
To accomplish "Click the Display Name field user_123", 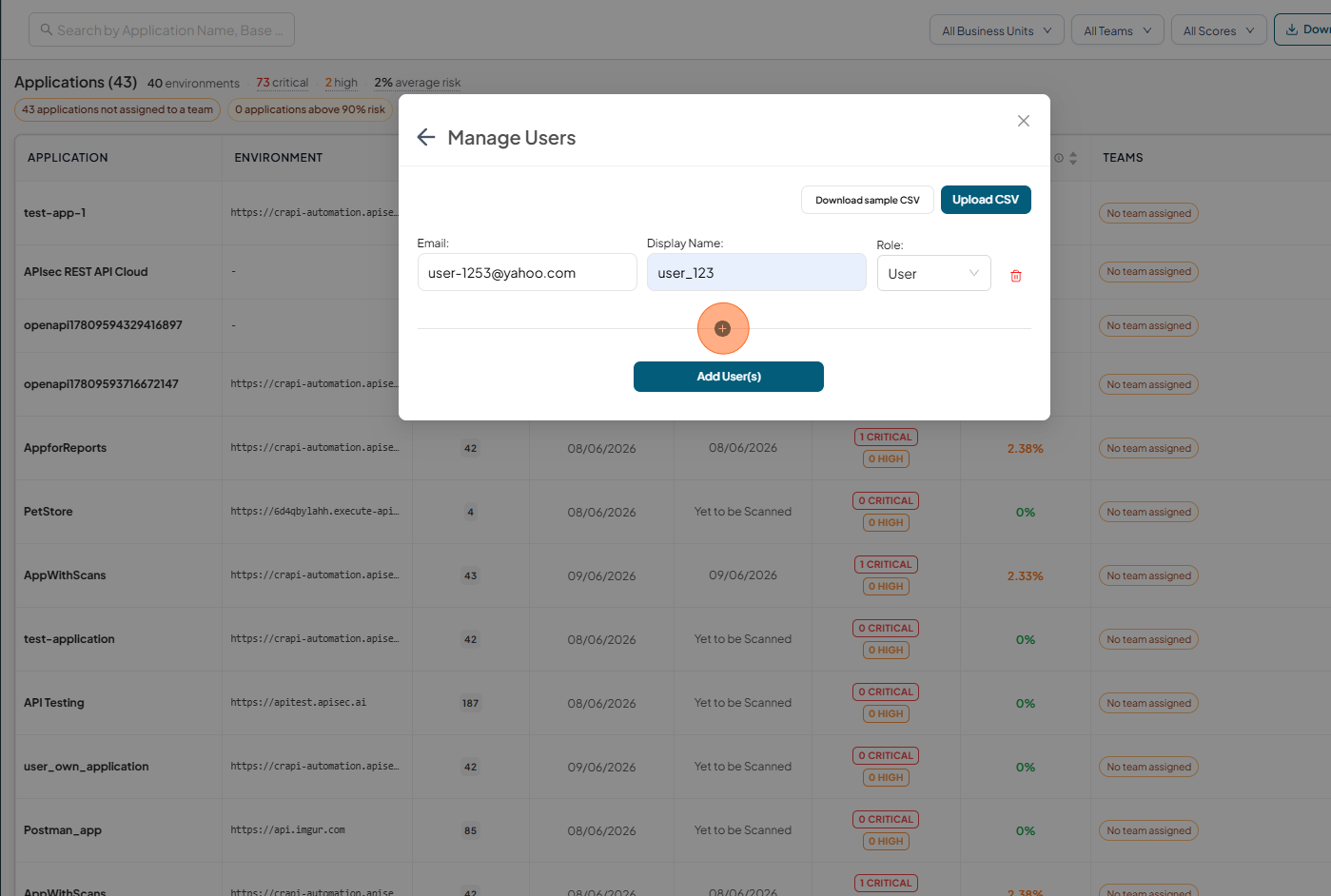I will click(x=756, y=273).
